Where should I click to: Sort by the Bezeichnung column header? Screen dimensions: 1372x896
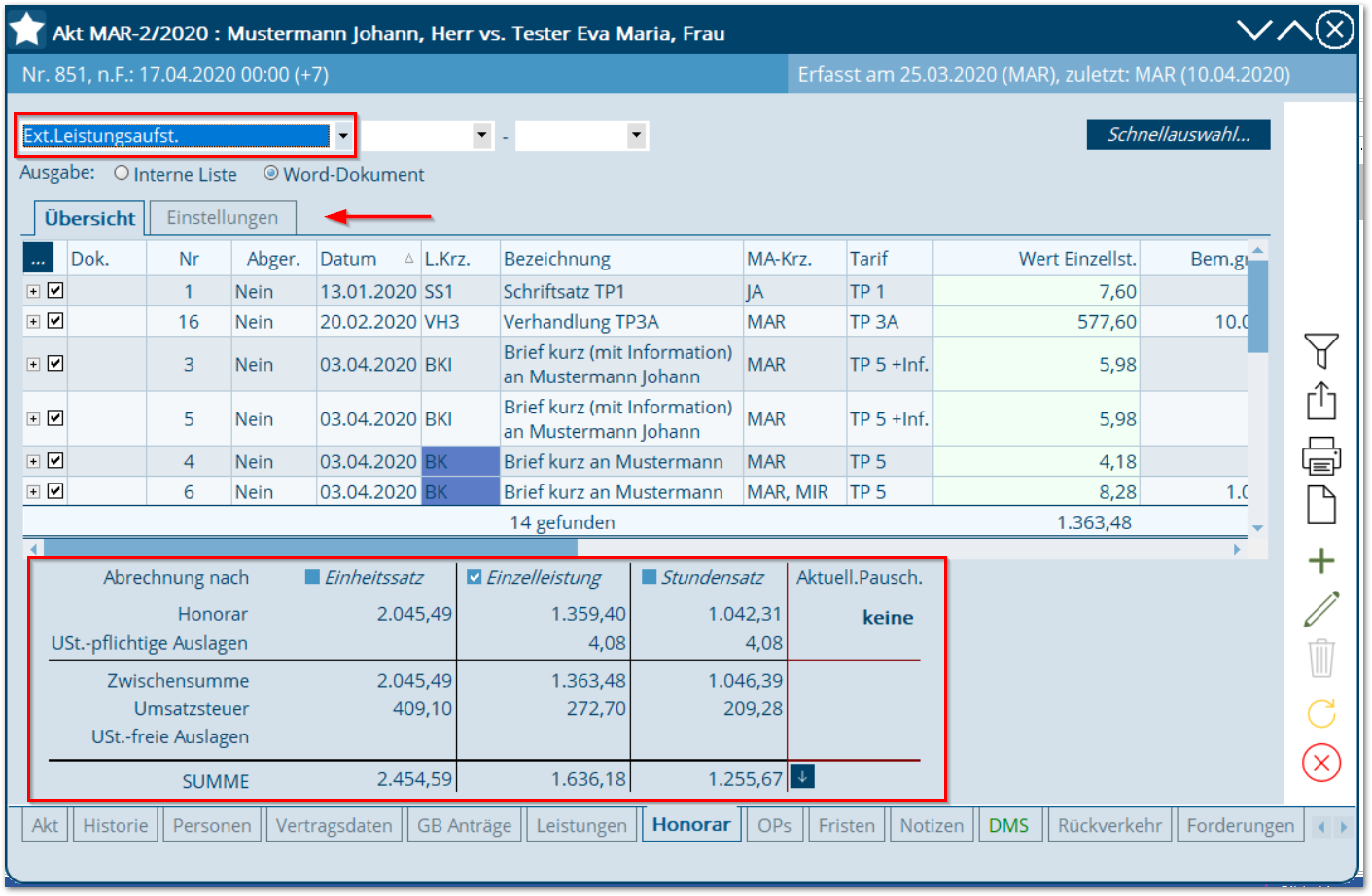tap(621, 259)
